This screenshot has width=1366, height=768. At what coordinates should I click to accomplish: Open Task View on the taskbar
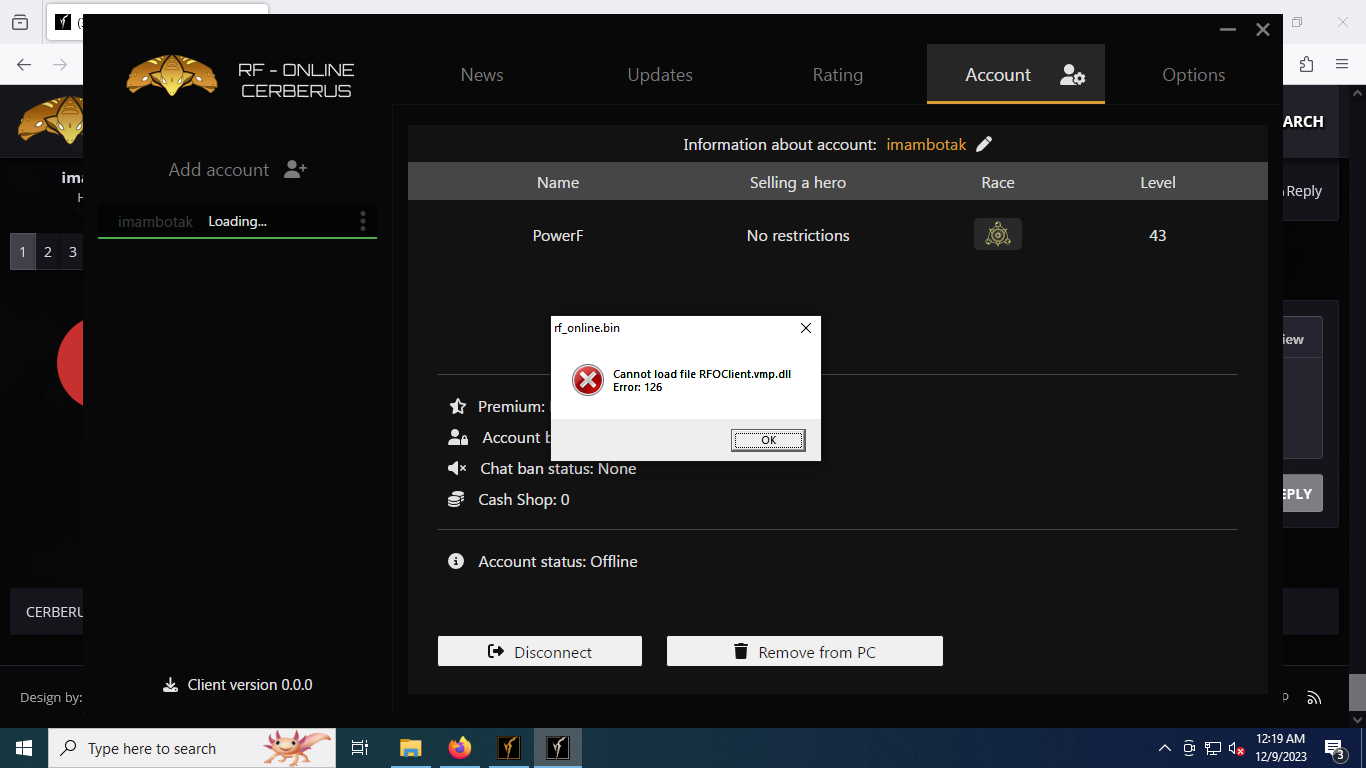coord(360,748)
